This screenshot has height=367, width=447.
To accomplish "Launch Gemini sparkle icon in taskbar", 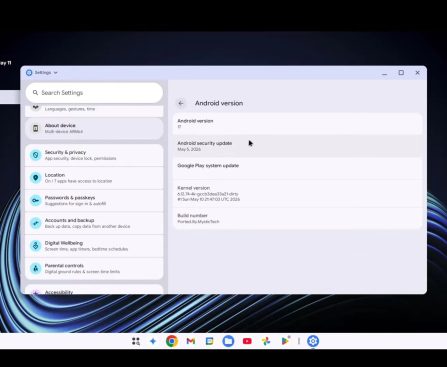I will [153, 341].
